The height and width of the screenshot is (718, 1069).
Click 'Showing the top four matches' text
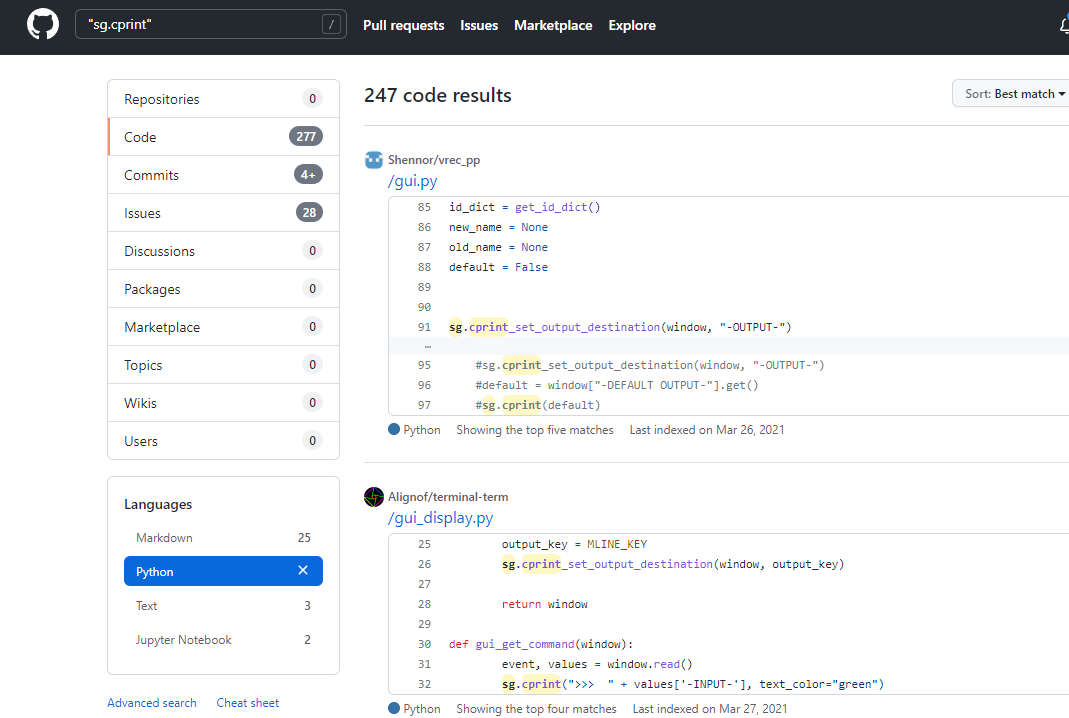pos(537,708)
